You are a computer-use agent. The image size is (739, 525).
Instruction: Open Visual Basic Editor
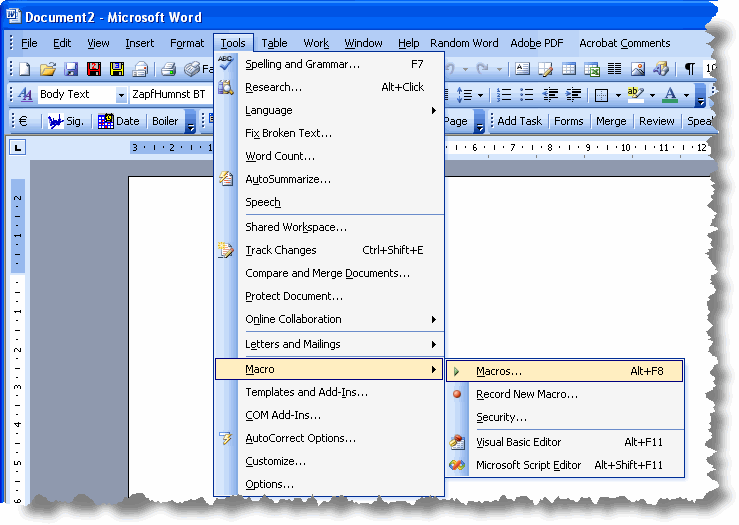click(x=565, y=442)
